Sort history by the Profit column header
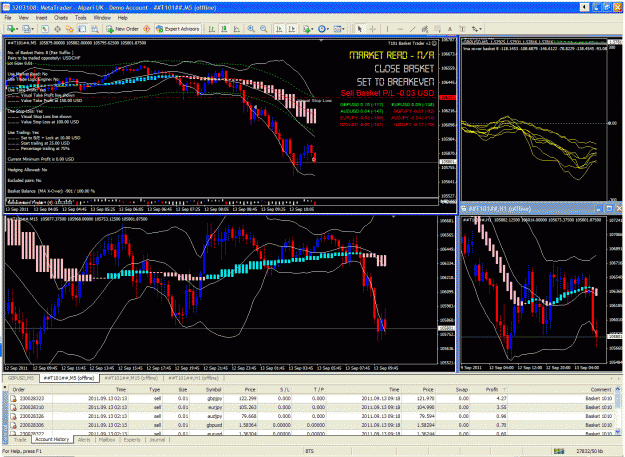 (x=491, y=390)
